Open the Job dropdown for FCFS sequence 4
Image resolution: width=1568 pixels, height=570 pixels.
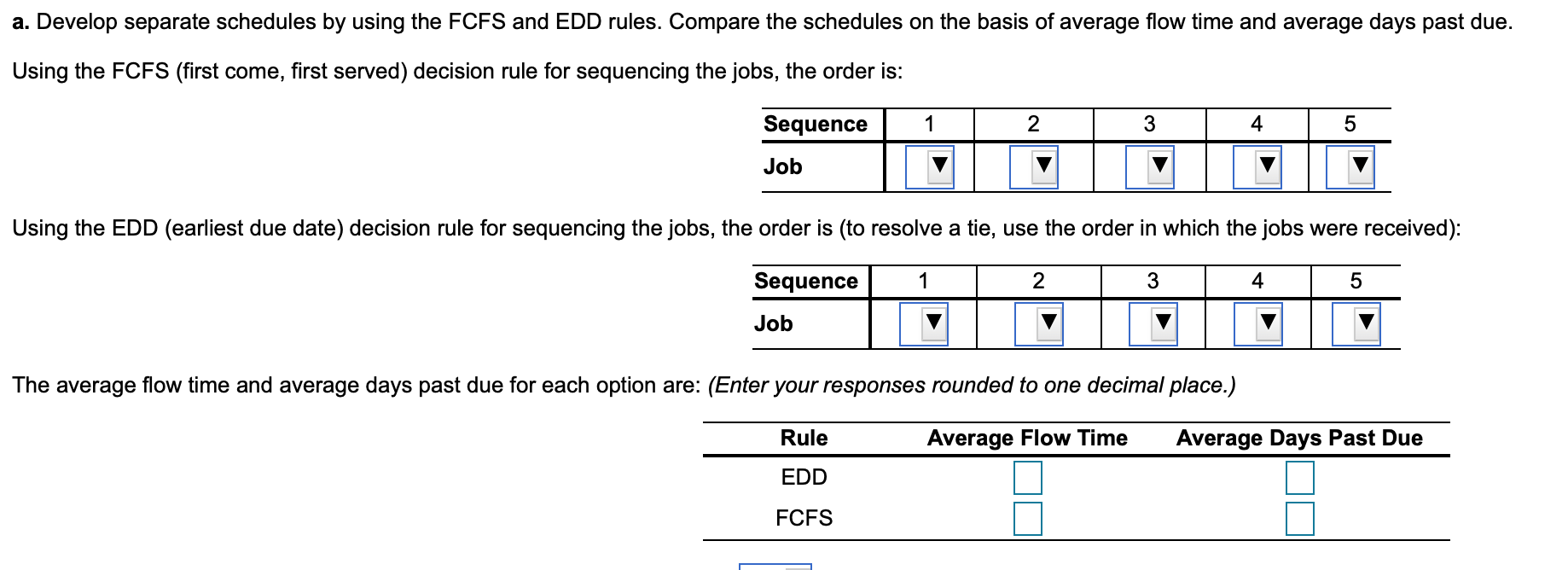[1257, 166]
